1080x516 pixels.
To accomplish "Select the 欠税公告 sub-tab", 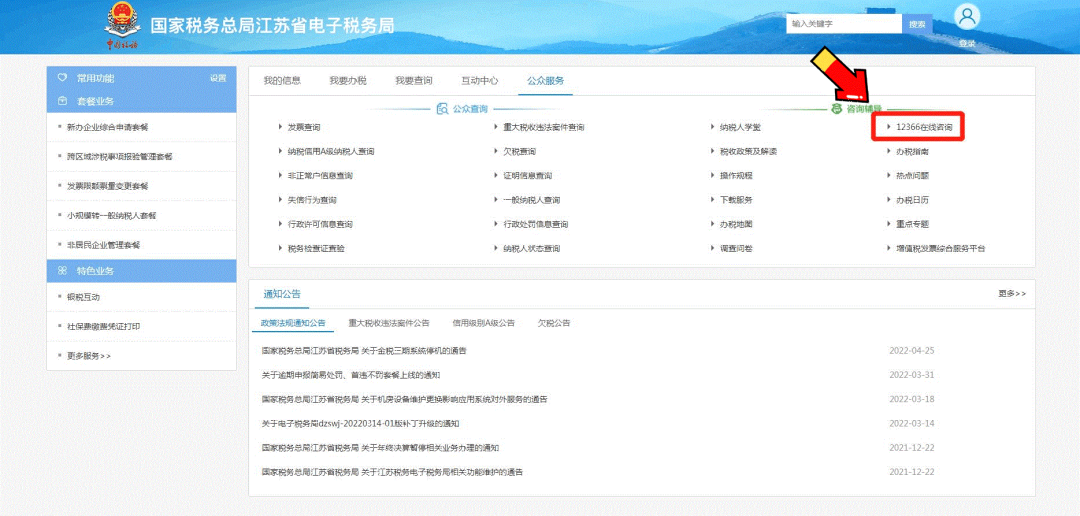I will (554, 323).
